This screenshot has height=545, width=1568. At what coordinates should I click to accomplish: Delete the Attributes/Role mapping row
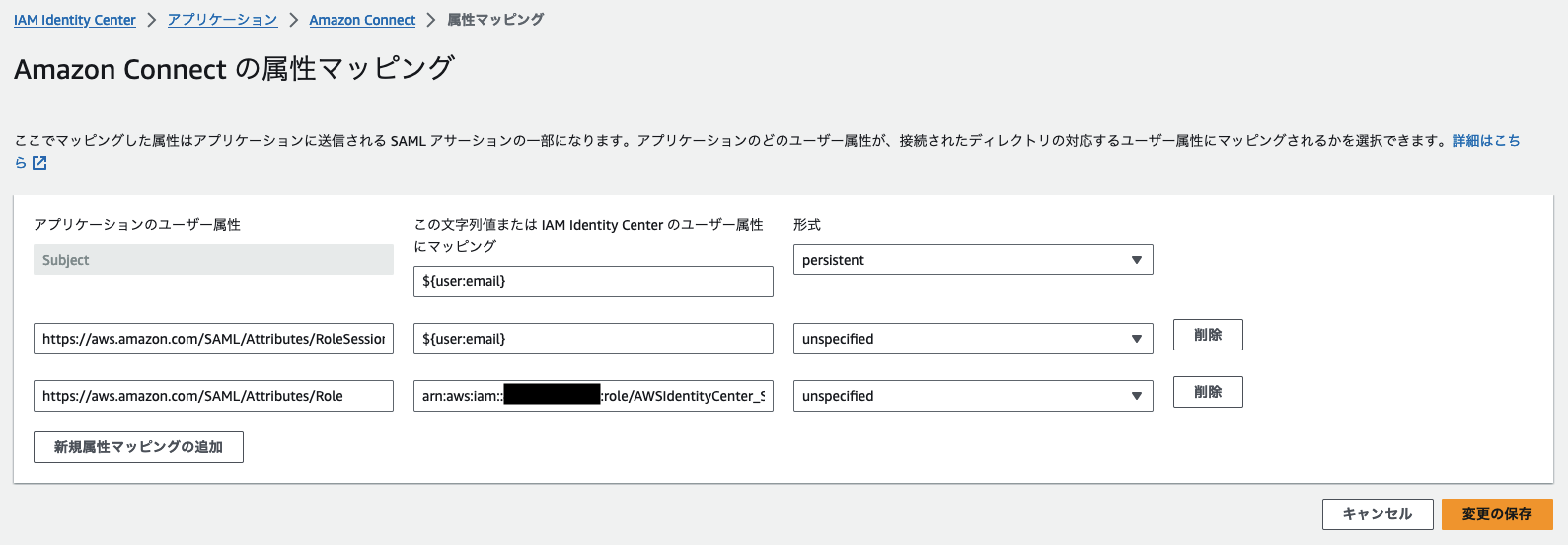tap(1208, 392)
